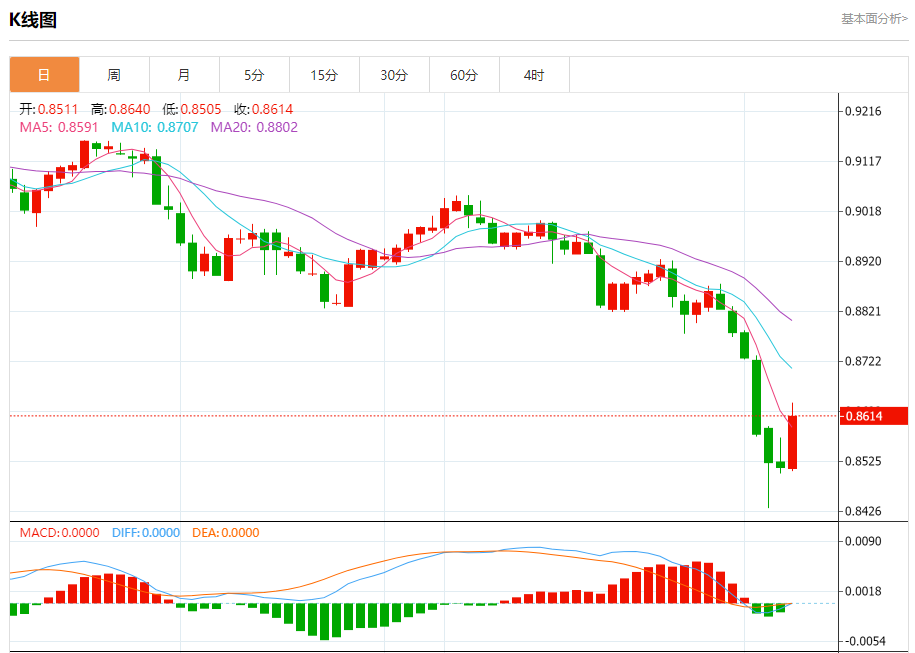Open the 30分 interval tab

[x=394, y=75]
